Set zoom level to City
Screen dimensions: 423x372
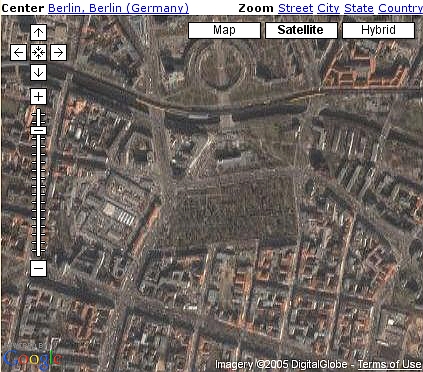click(x=328, y=8)
